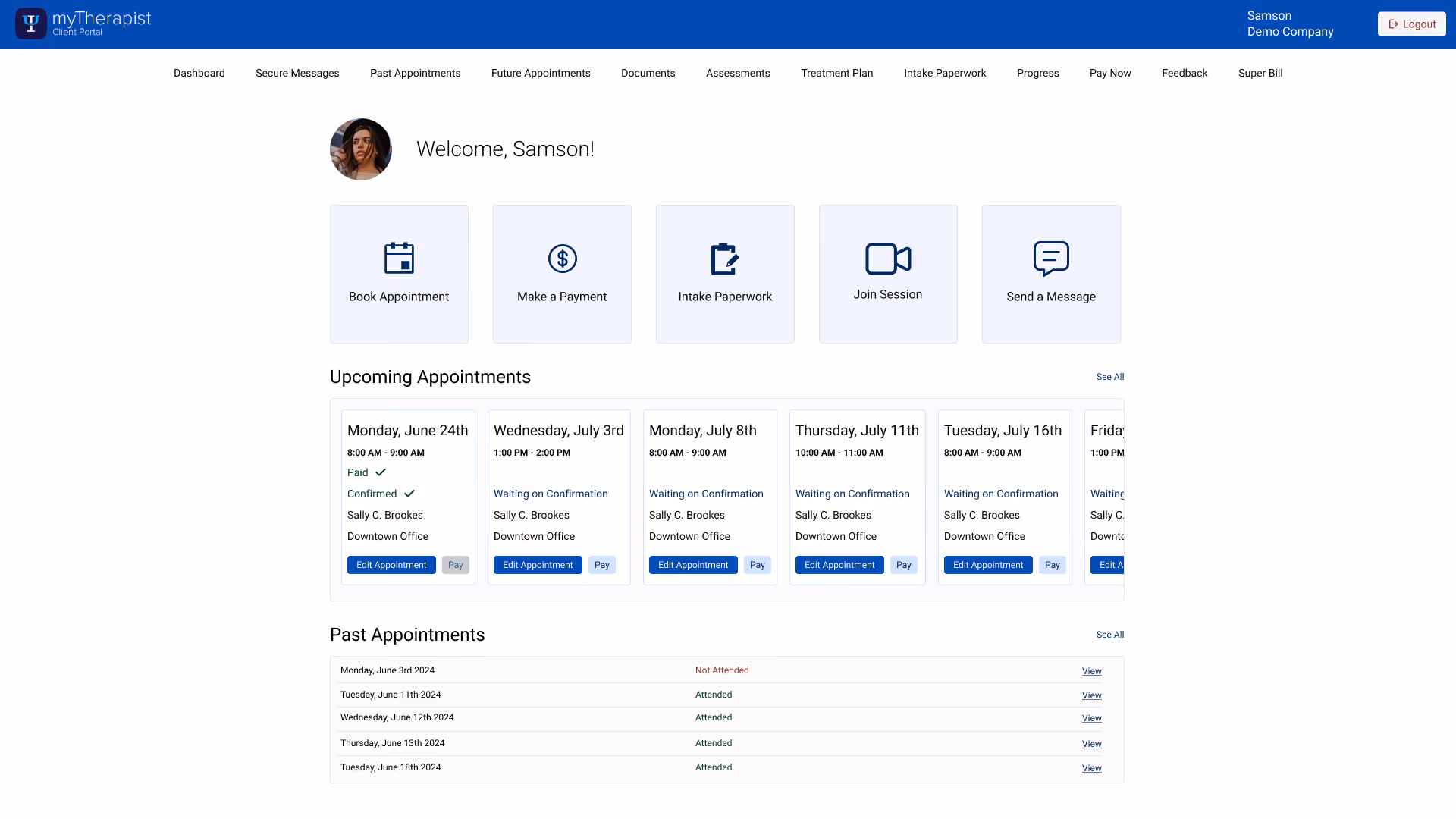
Task: Click 'Attended' status for June 18th 2024
Action: [714, 767]
